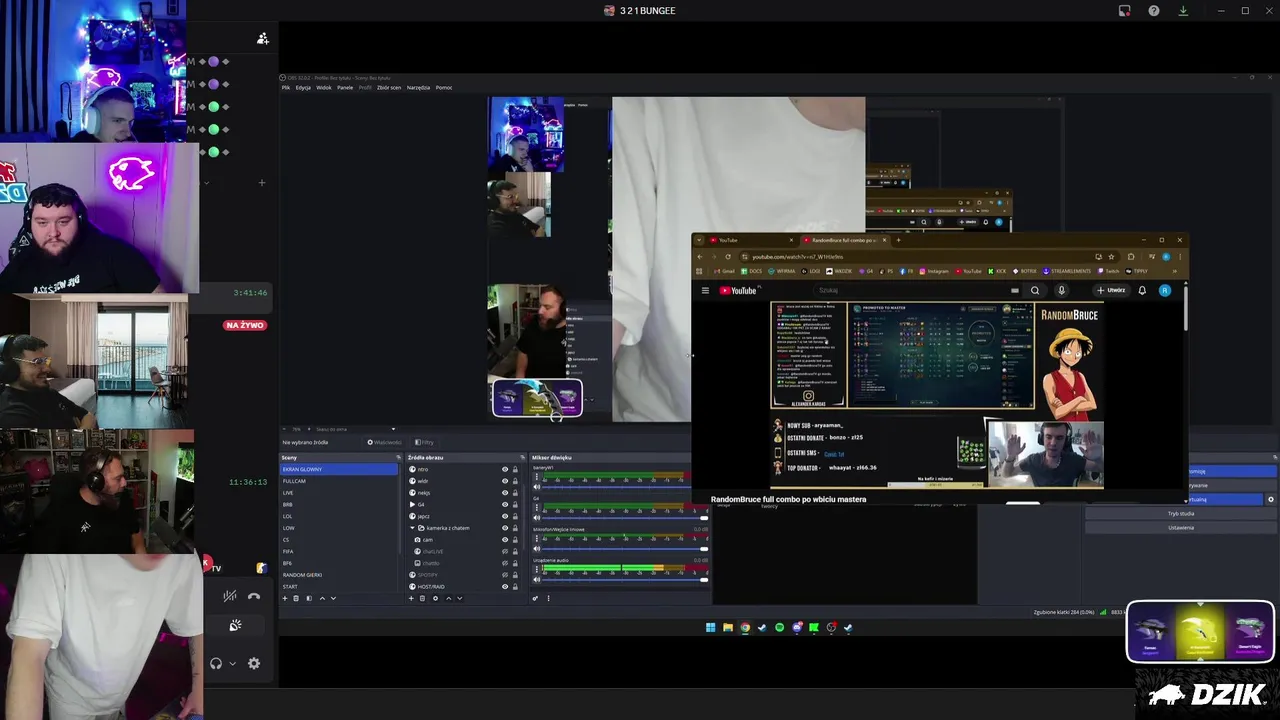
Task: Open the Narzędzia menu in OBS
Action: tap(418, 87)
